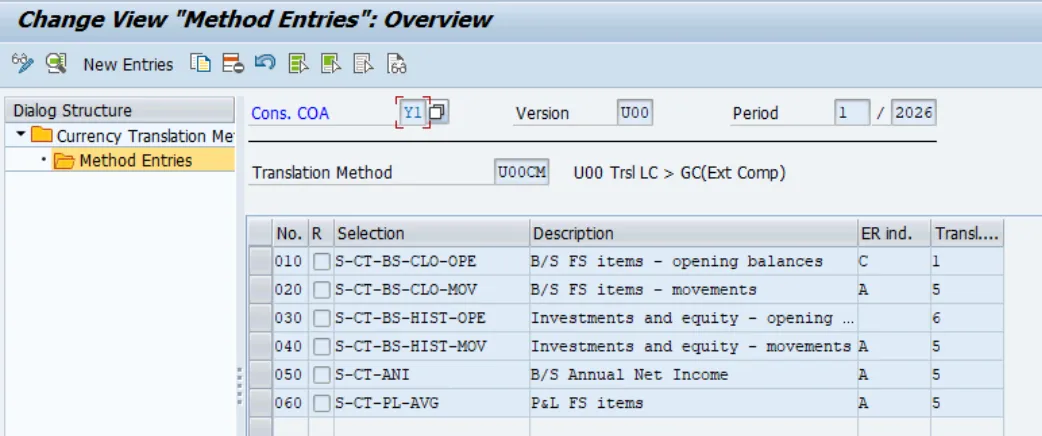Click the Undo Change arrow icon
This screenshot has width=1042, height=436.
pos(265,64)
